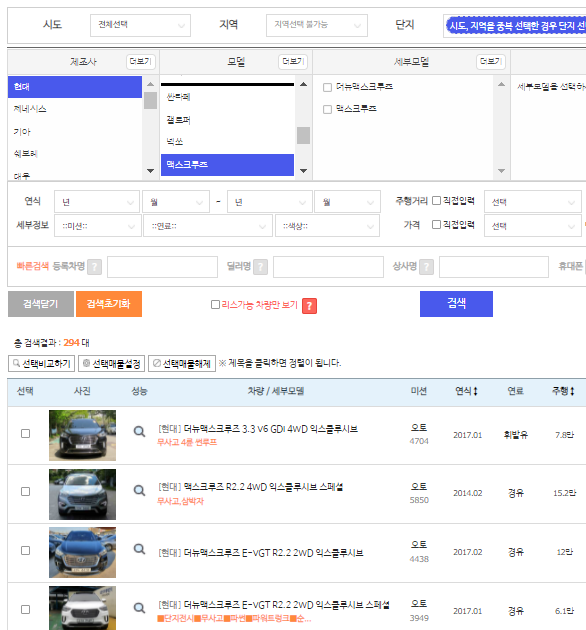Image resolution: width=586 pixels, height=630 pixels.
Task: Click the magnifier icon for 맥스크루즈 R2.2 4WD row
Action: (x=139, y=491)
